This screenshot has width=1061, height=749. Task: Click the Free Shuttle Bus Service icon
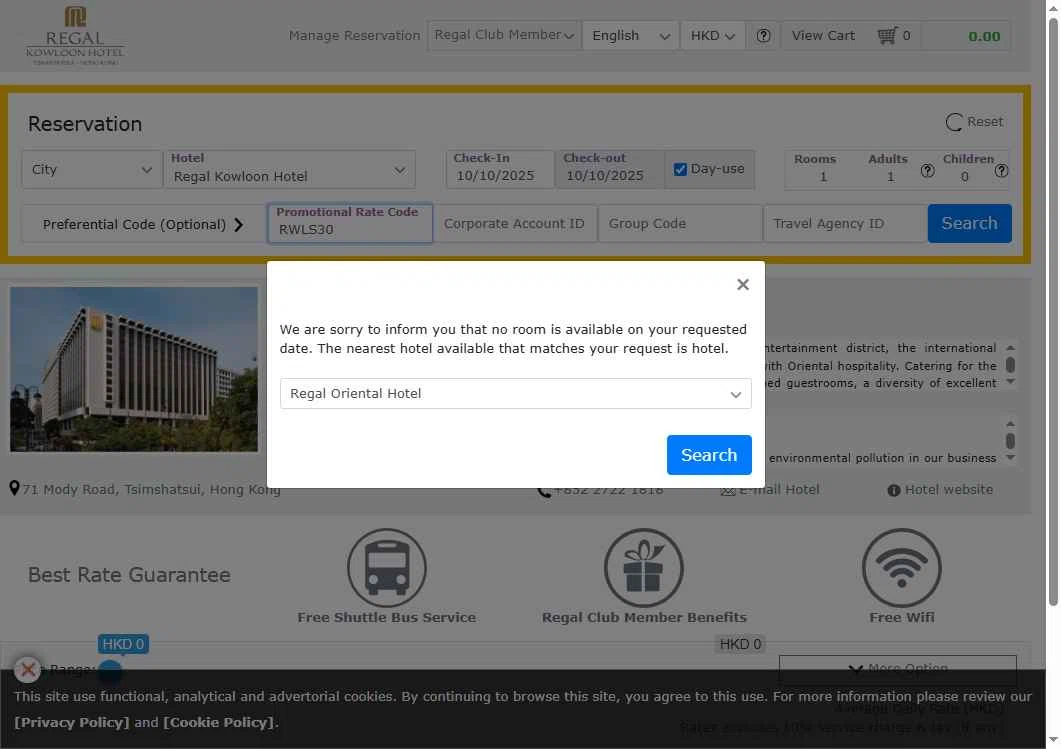coord(387,568)
